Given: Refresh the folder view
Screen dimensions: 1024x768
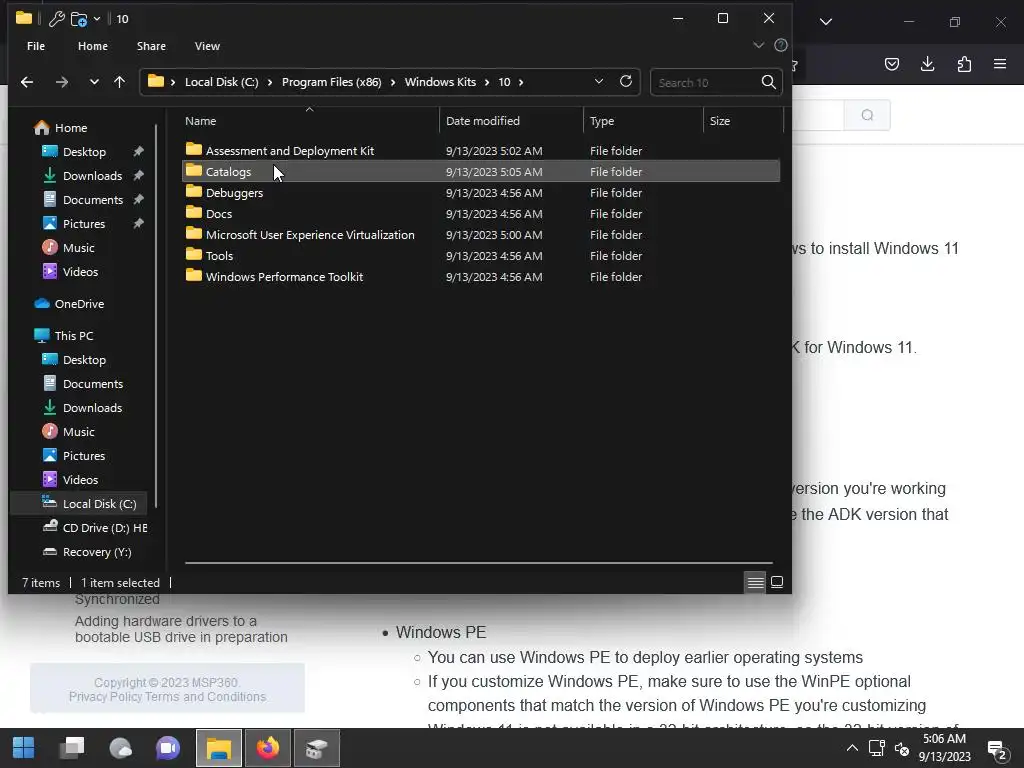Looking at the screenshot, I should (x=626, y=82).
